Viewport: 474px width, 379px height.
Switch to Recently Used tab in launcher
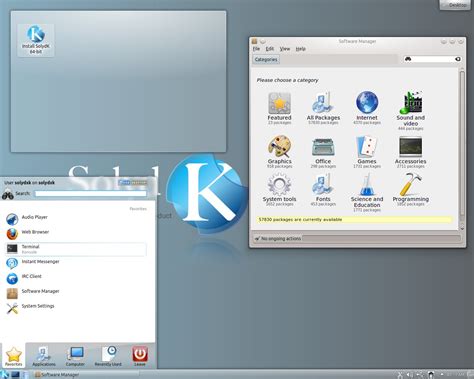pos(108,356)
